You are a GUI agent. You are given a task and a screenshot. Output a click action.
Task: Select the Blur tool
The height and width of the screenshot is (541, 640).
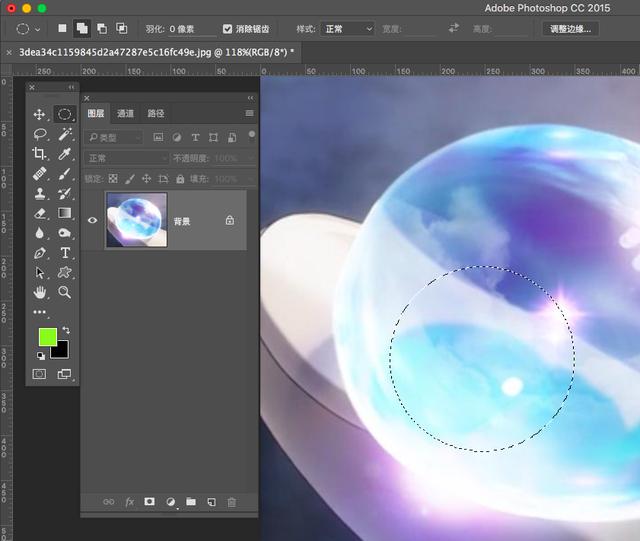pos(39,233)
